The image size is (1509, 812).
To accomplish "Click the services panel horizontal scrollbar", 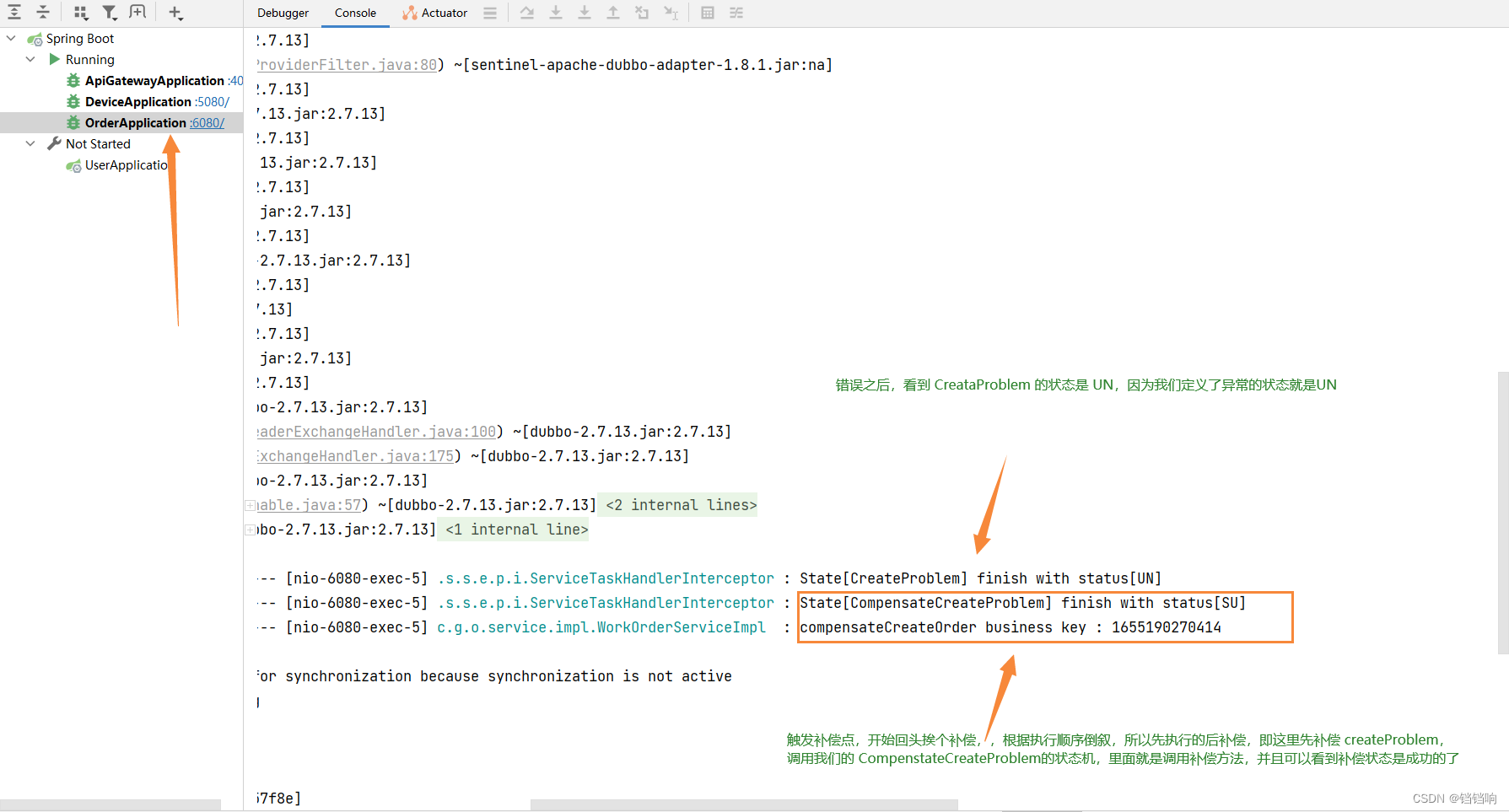I will point(110,805).
